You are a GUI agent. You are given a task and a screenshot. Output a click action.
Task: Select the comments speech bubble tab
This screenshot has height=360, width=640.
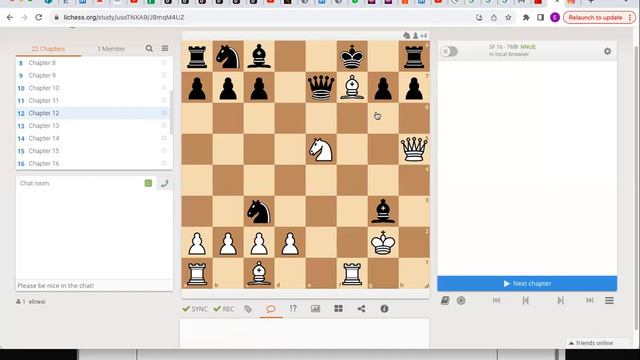pyautogui.click(x=271, y=309)
